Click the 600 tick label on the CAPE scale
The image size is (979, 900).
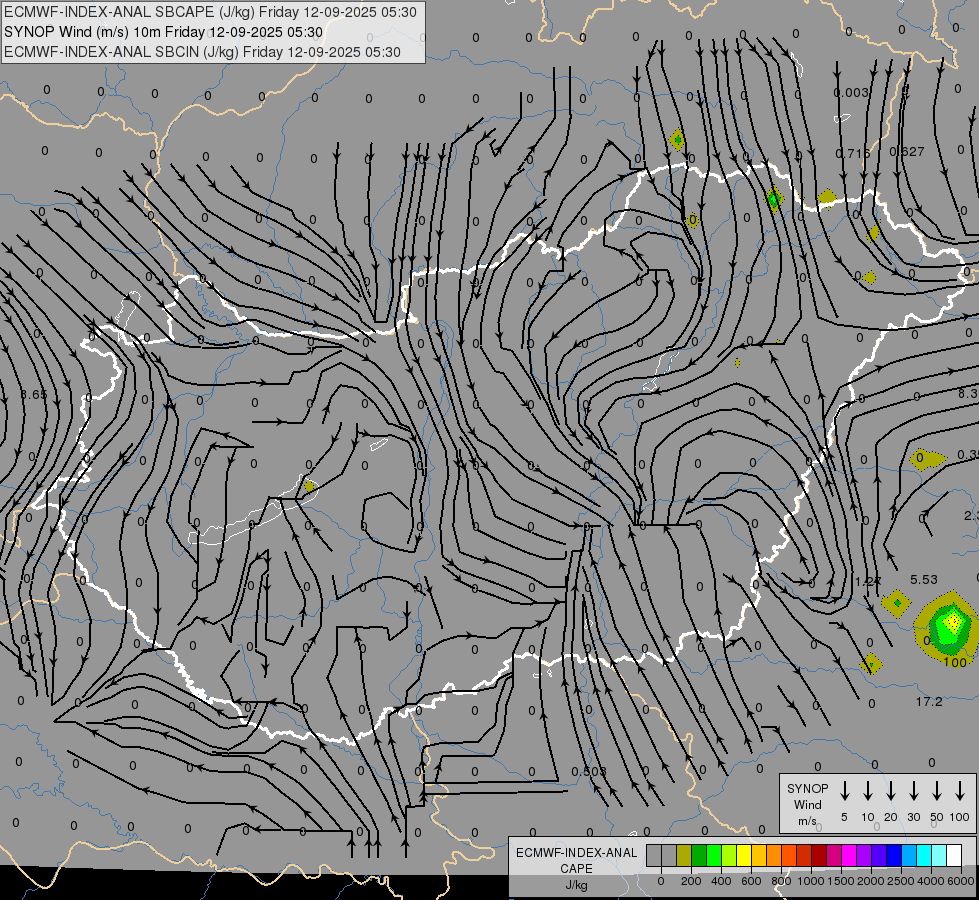click(x=751, y=881)
